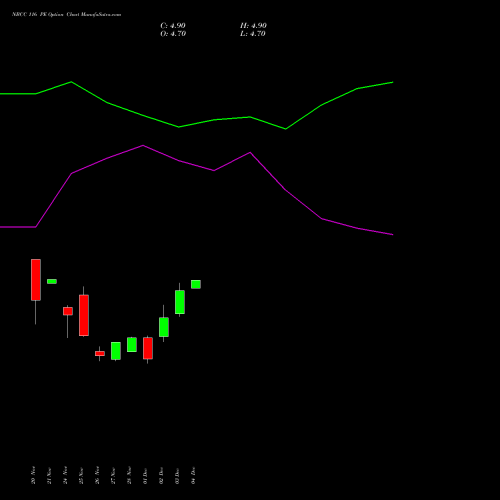
Task: Click the 28 Nov date label
Action: pyautogui.click(x=129, y=475)
